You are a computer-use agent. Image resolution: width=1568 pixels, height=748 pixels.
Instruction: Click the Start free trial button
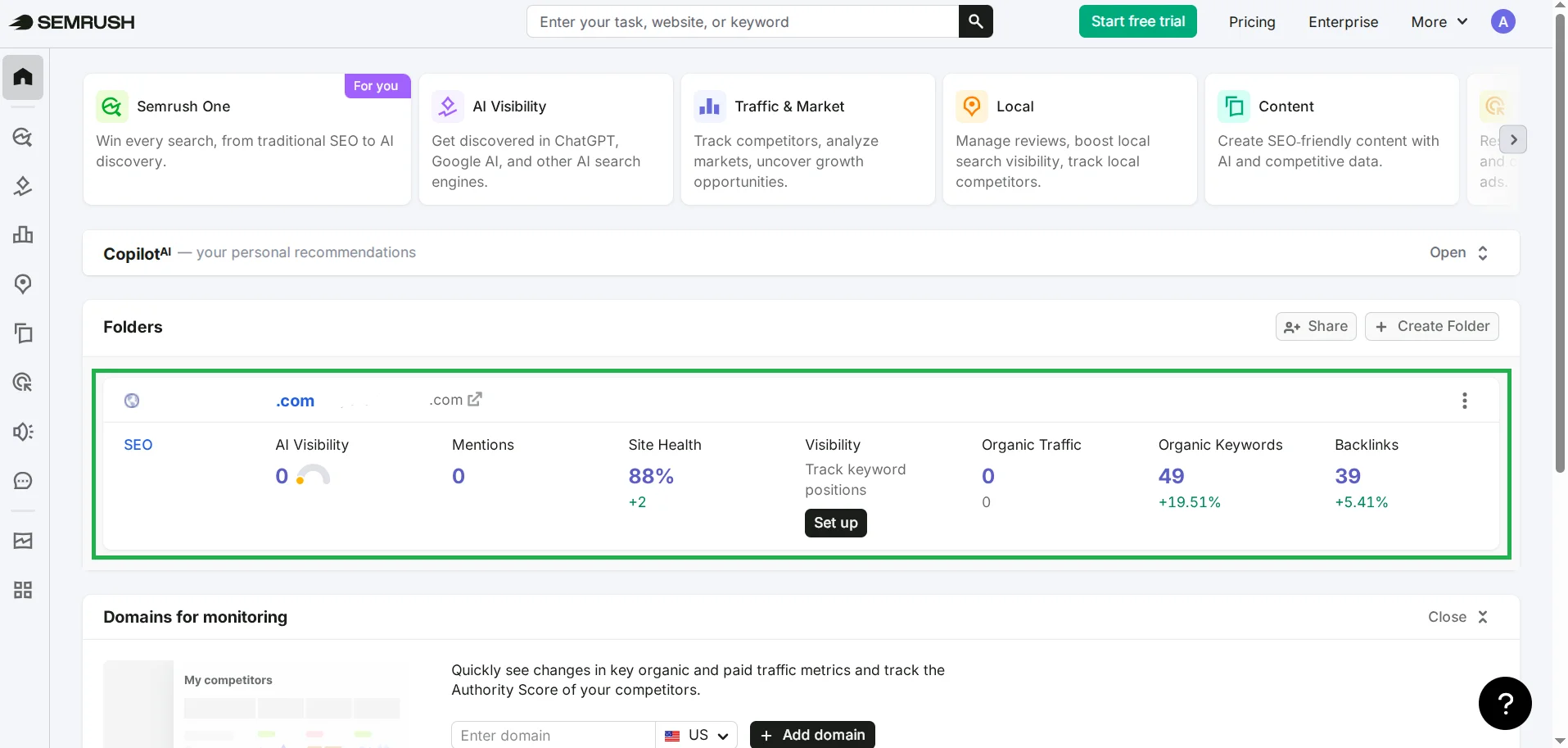pyautogui.click(x=1138, y=21)
